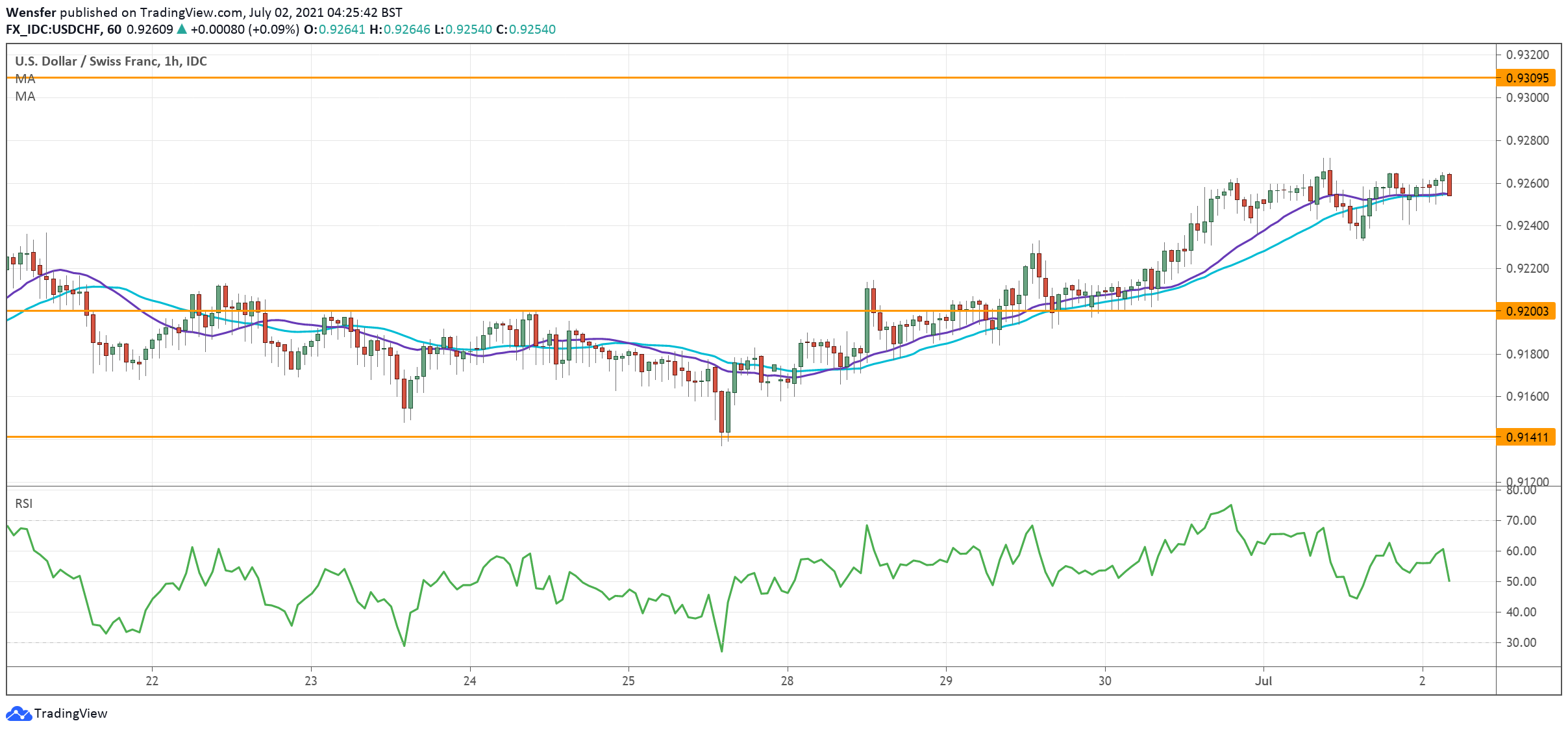Viewport: 1568px width, 732px height.
Task: Click the U.S. Dollar / Swiss Franc chart title
Action: (110, 61)
